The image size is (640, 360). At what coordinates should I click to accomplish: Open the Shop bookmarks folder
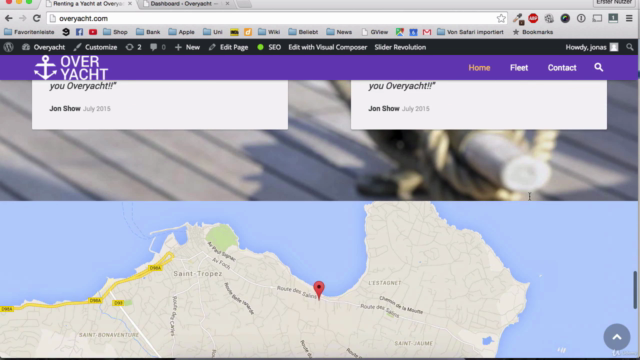pos(115,32)
